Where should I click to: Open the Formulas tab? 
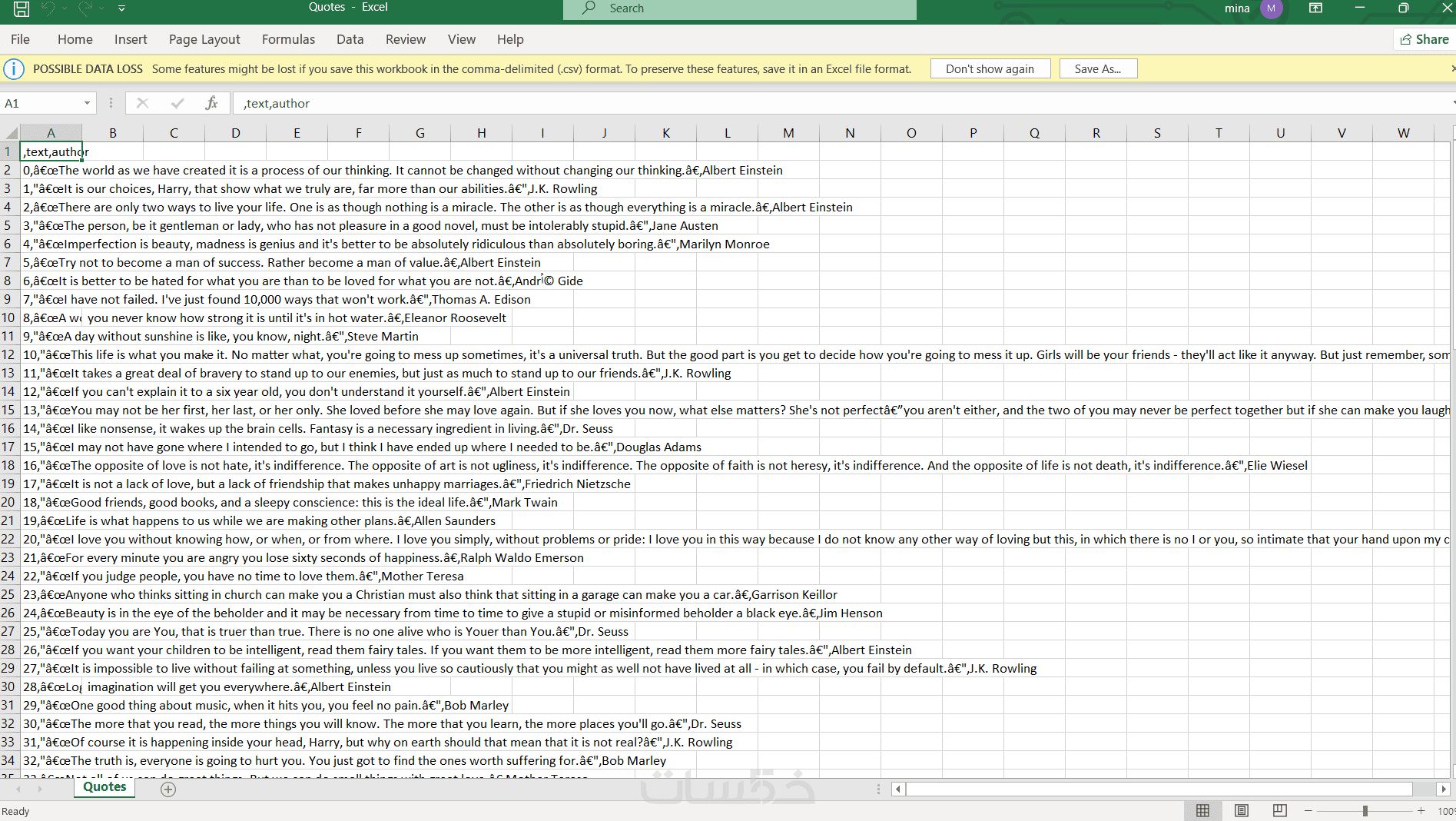pos(288,39)
